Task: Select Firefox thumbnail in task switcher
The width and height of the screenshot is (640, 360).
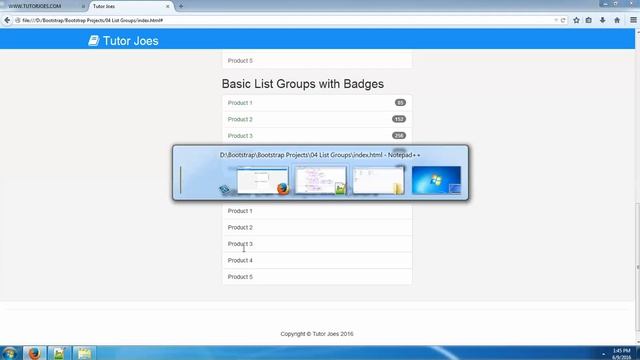Action: pos(262,180)
